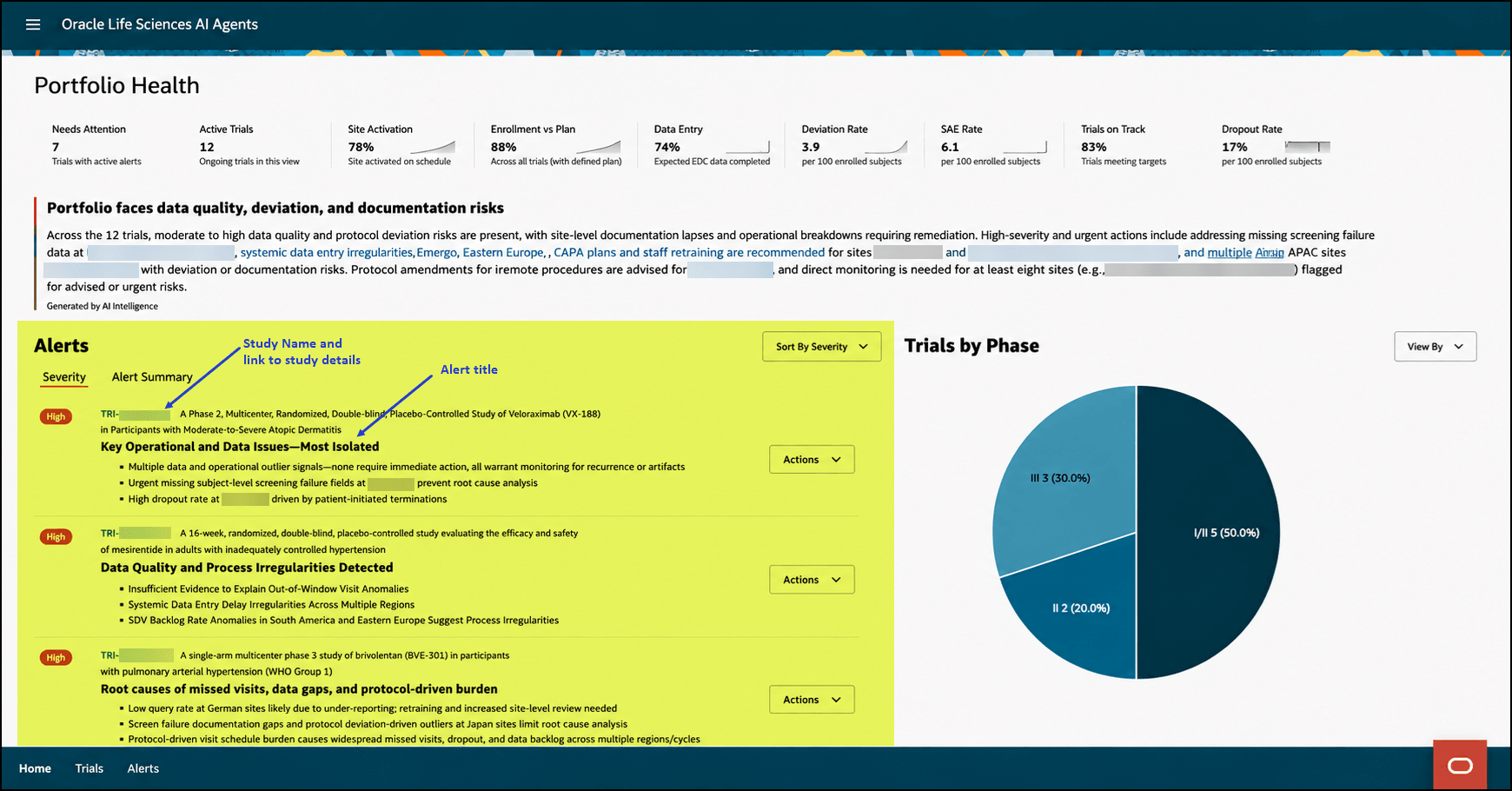Switch to the Alert Summary tab
The image size is (1512, 791).
click(152, 377)
